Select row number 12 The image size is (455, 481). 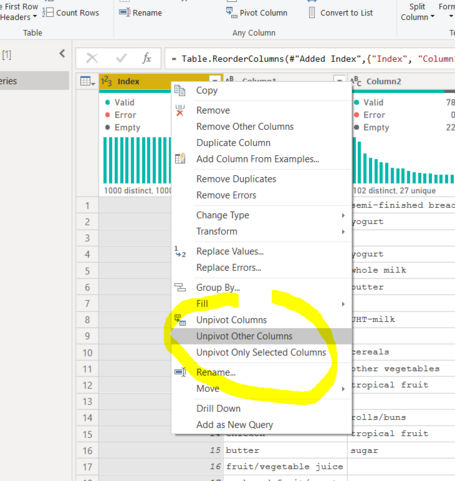(87, 385)
